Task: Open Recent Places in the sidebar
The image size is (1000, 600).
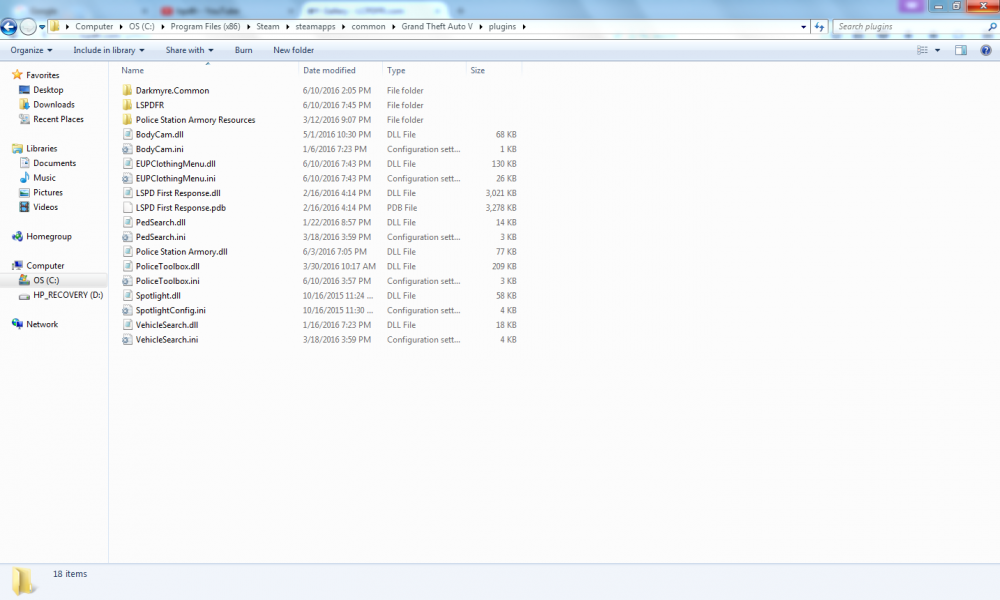Action: pyautogui.click(x=58, y=119)
